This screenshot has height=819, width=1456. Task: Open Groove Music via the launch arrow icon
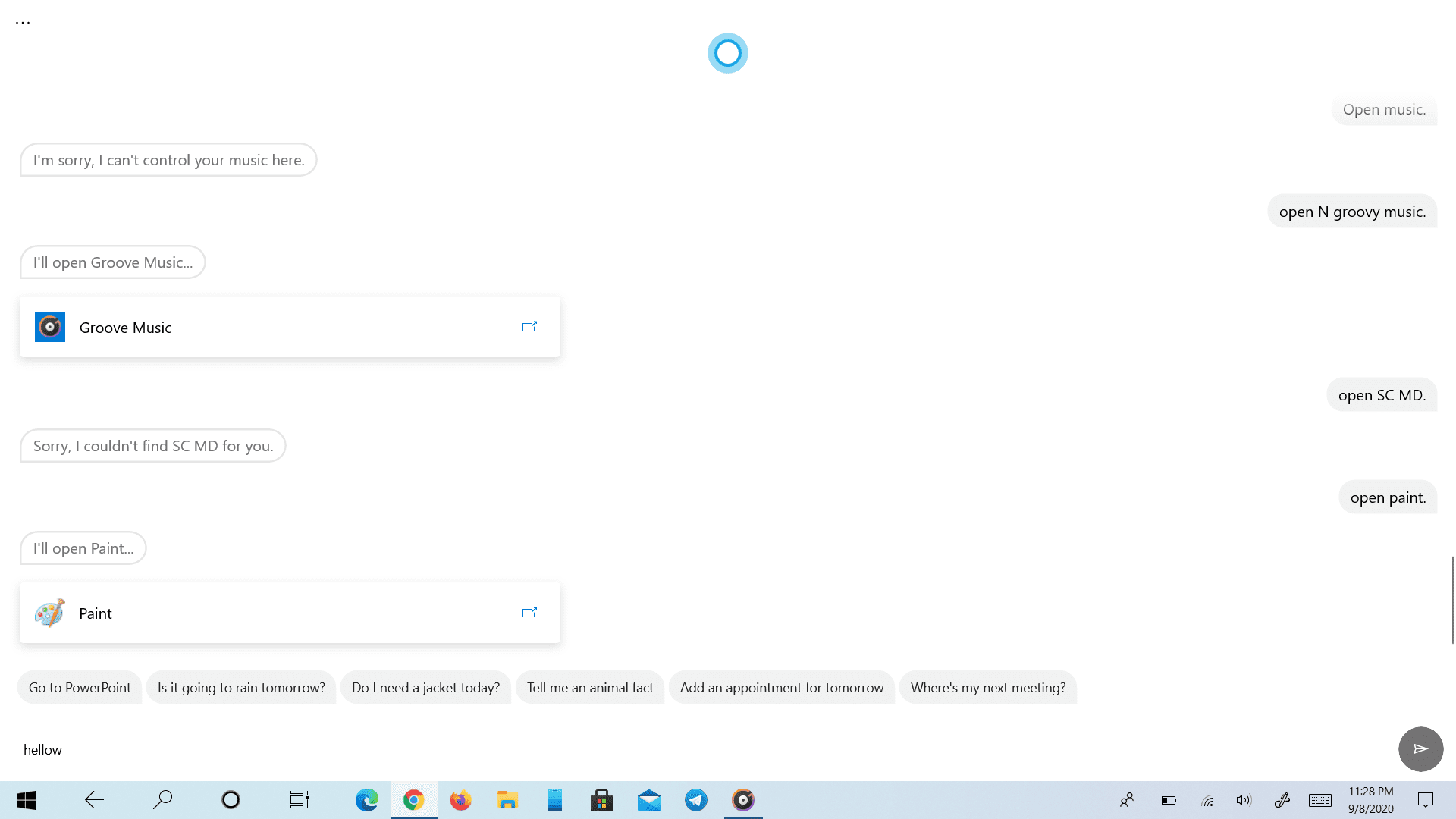[x=529, y=327]
